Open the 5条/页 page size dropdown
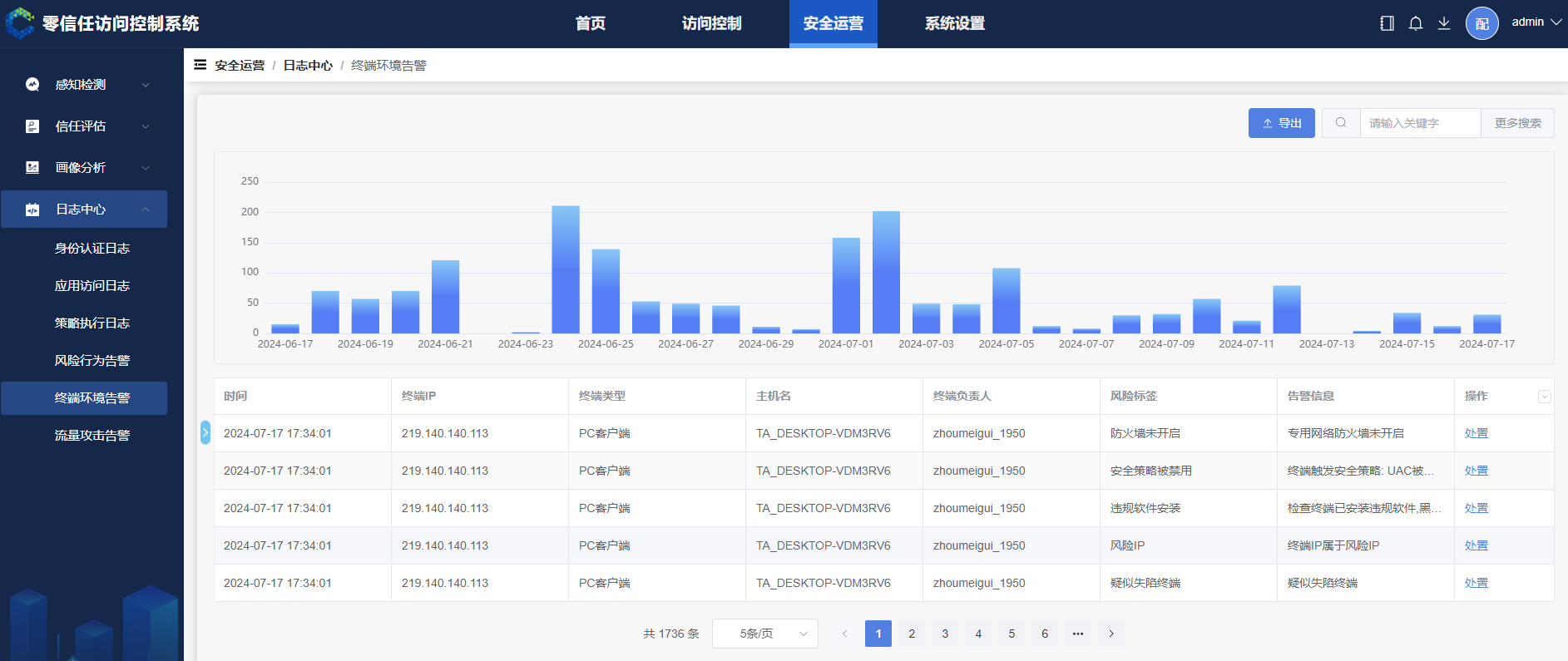The image size is (1568, 661). click(764, 634)
